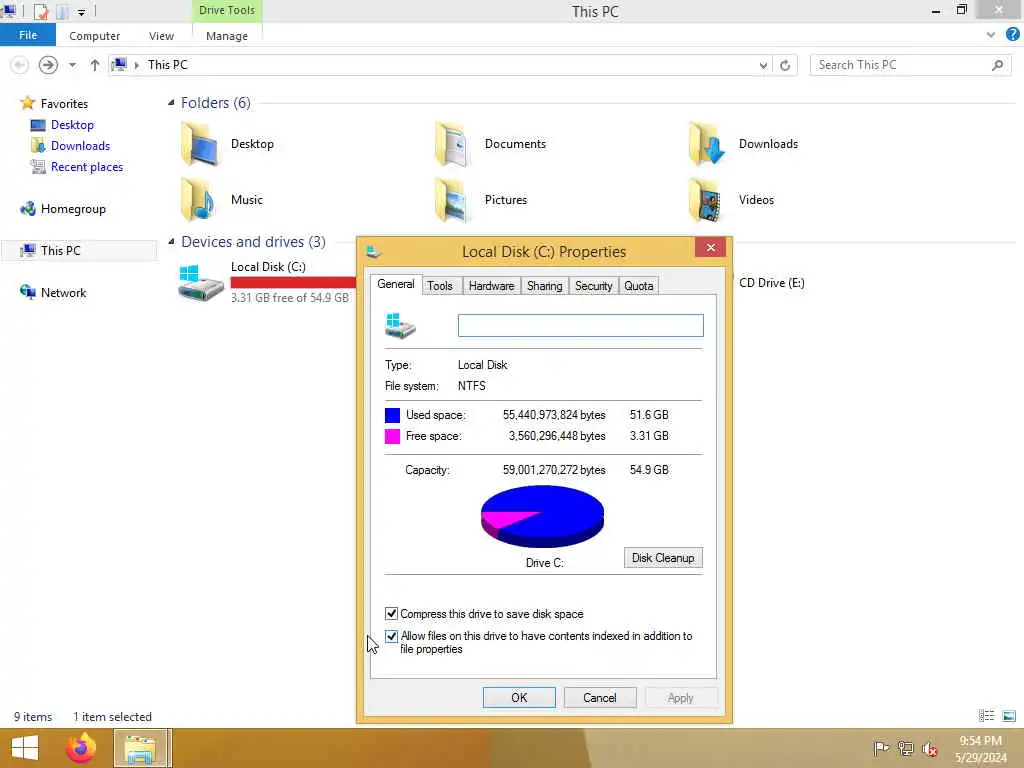
Task: Open Customize Quick Access Toolbar dropdown
Action: pyautogui.click(x=81, y=12)
